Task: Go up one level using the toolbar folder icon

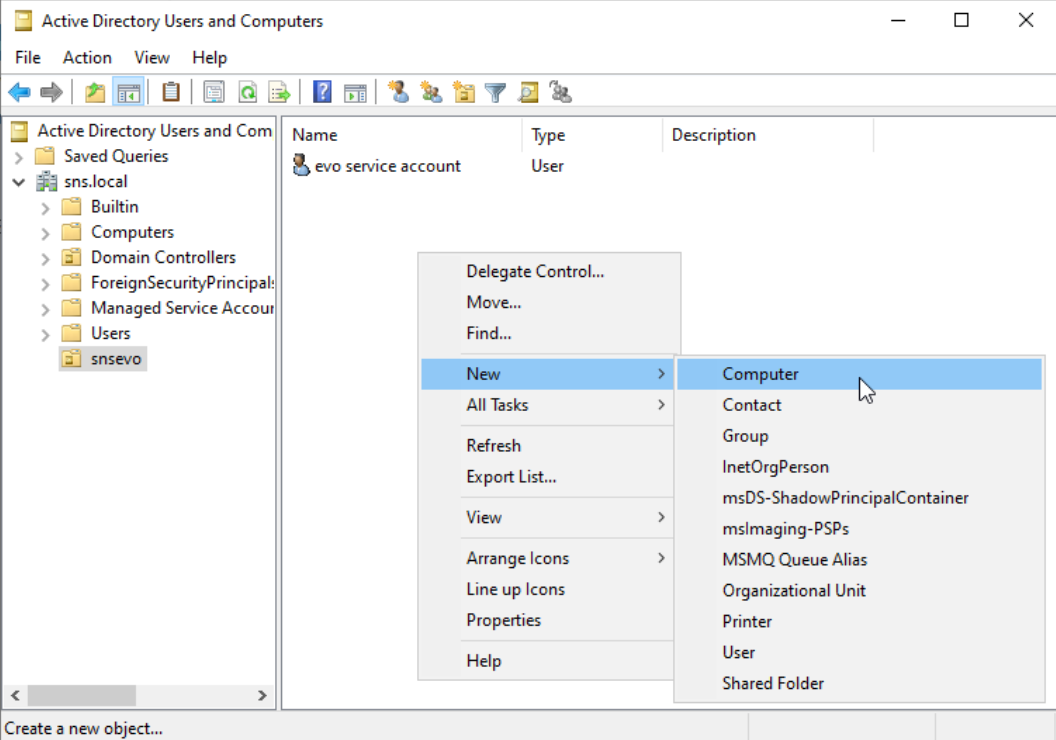Action: (x=95, y=92)
